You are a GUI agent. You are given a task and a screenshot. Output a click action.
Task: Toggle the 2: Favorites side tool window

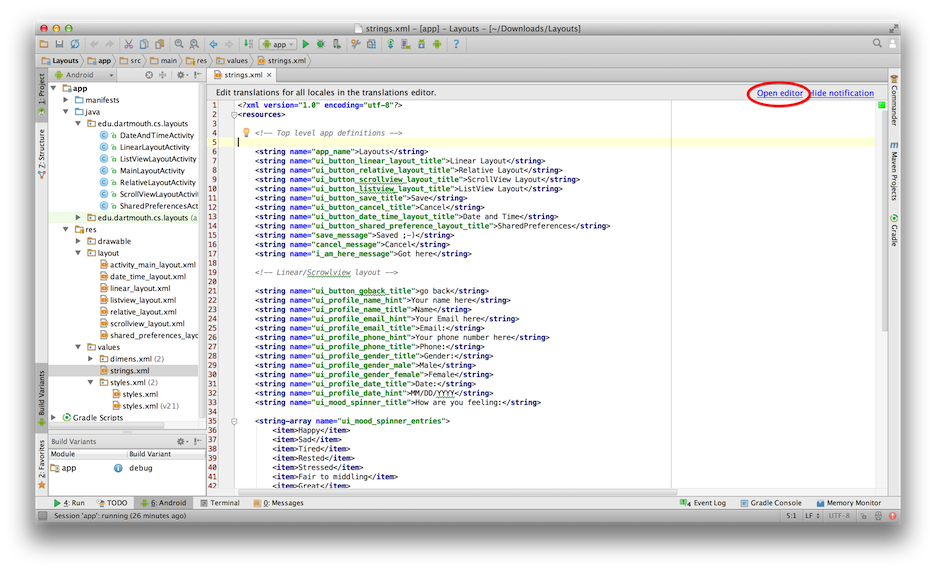41,463
